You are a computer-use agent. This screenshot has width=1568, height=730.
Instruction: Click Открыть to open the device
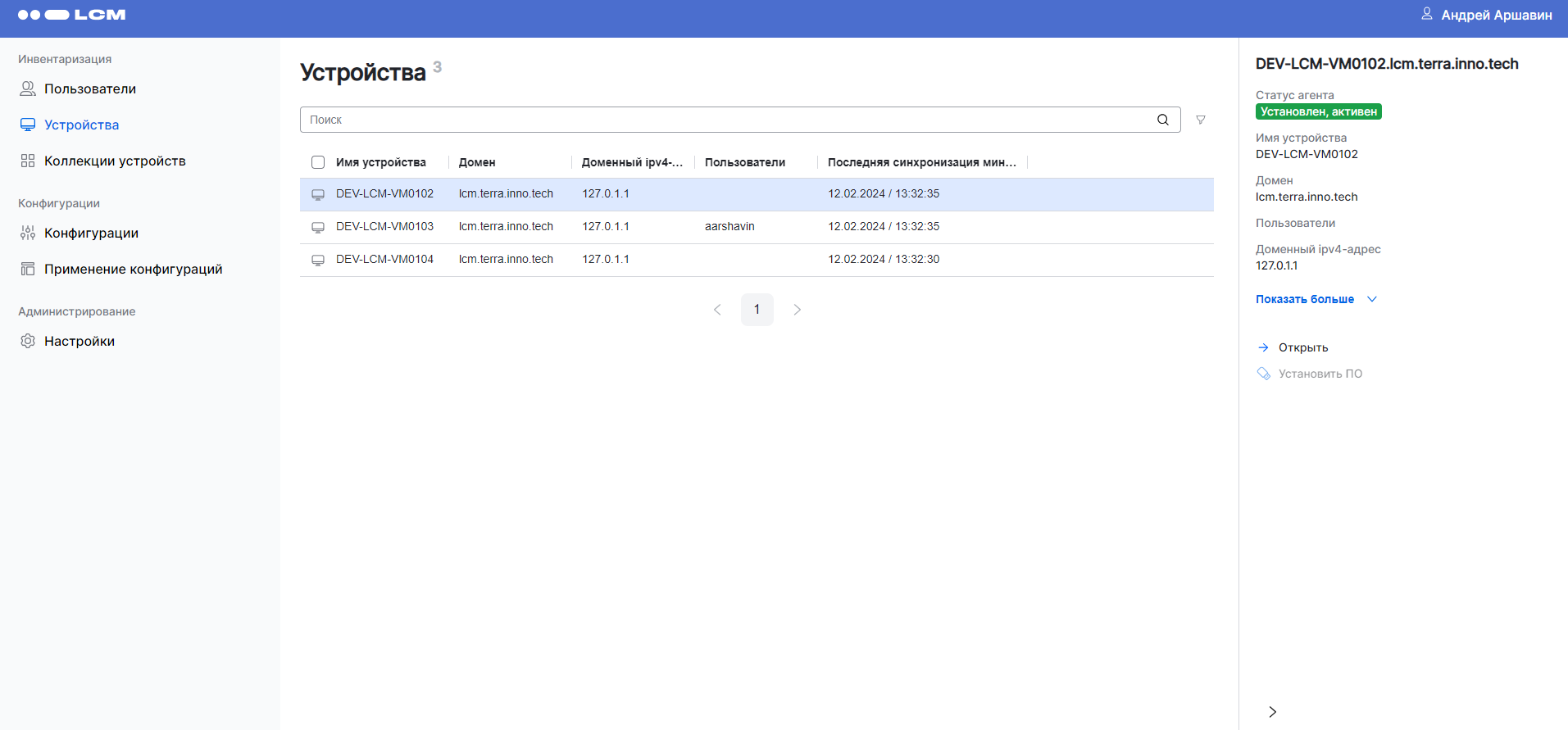(x=1302, y=347)
